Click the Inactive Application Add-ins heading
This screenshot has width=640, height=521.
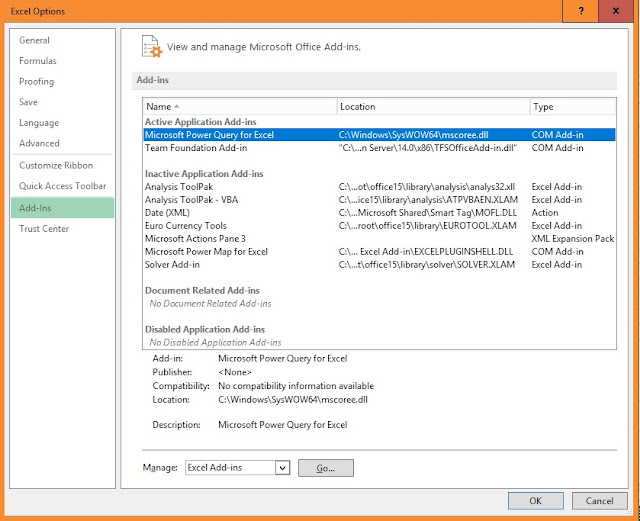tap(204, 174)
